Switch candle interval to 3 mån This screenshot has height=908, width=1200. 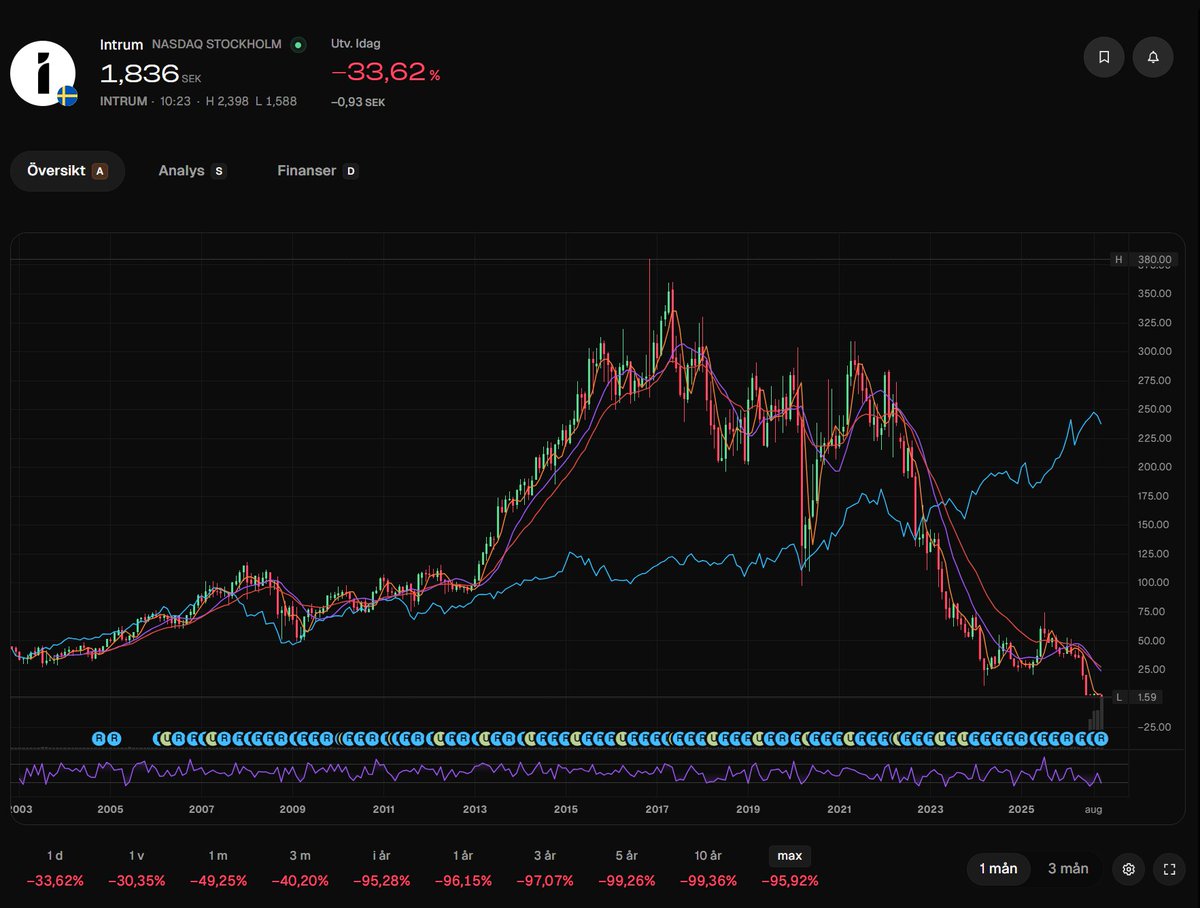(x=1068, y=869)
